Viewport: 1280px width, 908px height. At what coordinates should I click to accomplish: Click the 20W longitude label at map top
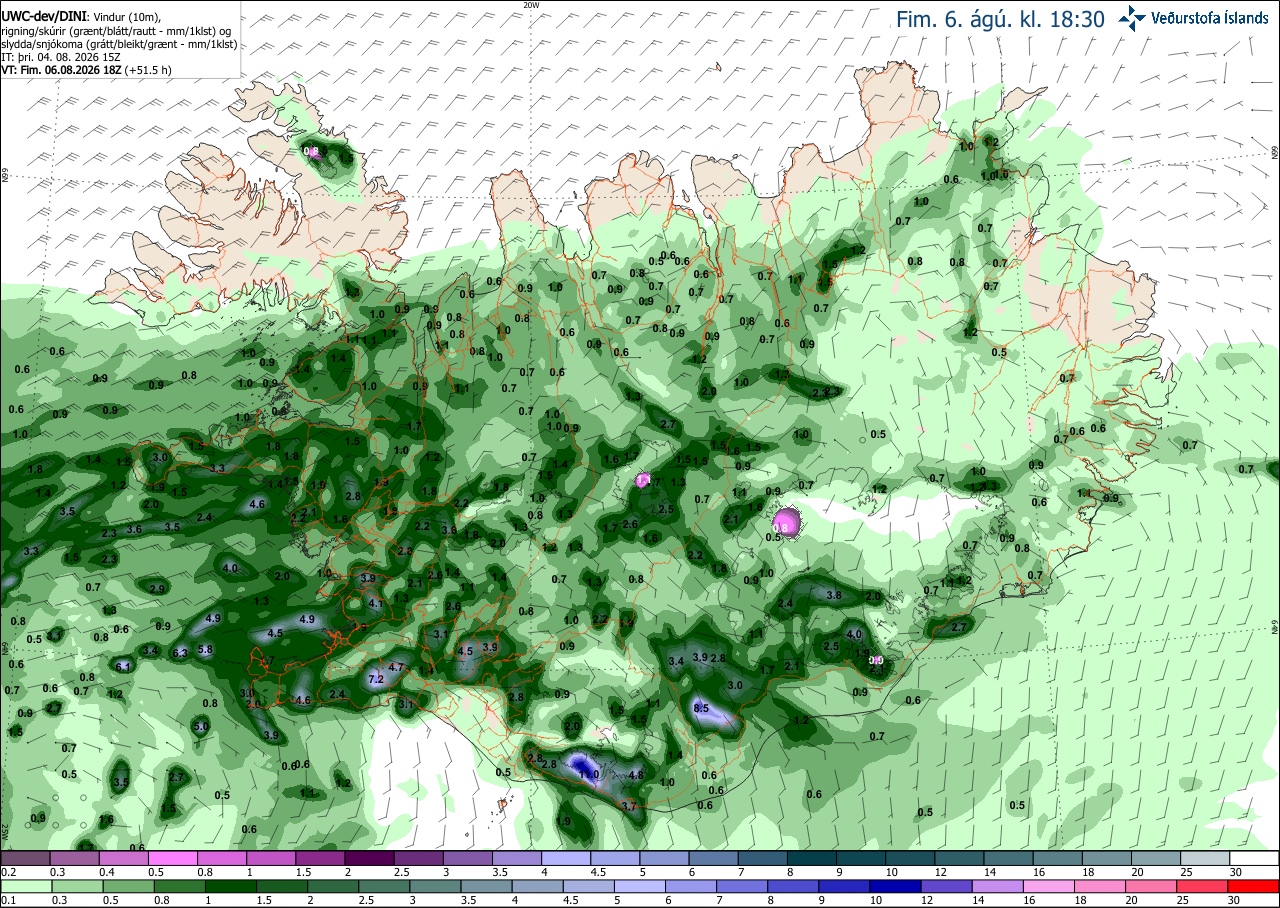point(531,5)
